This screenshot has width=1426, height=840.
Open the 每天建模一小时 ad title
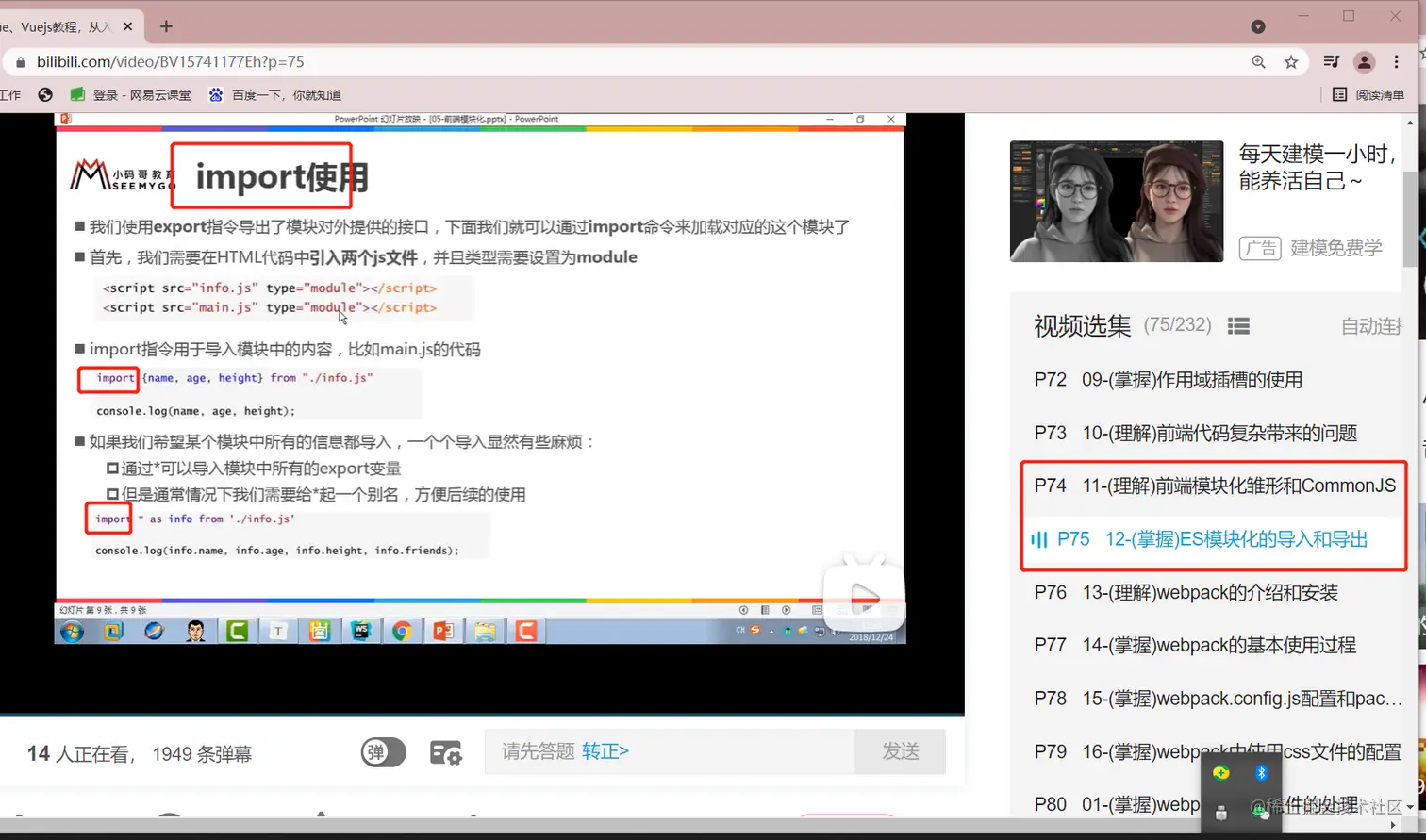(x=1318, y=167)
